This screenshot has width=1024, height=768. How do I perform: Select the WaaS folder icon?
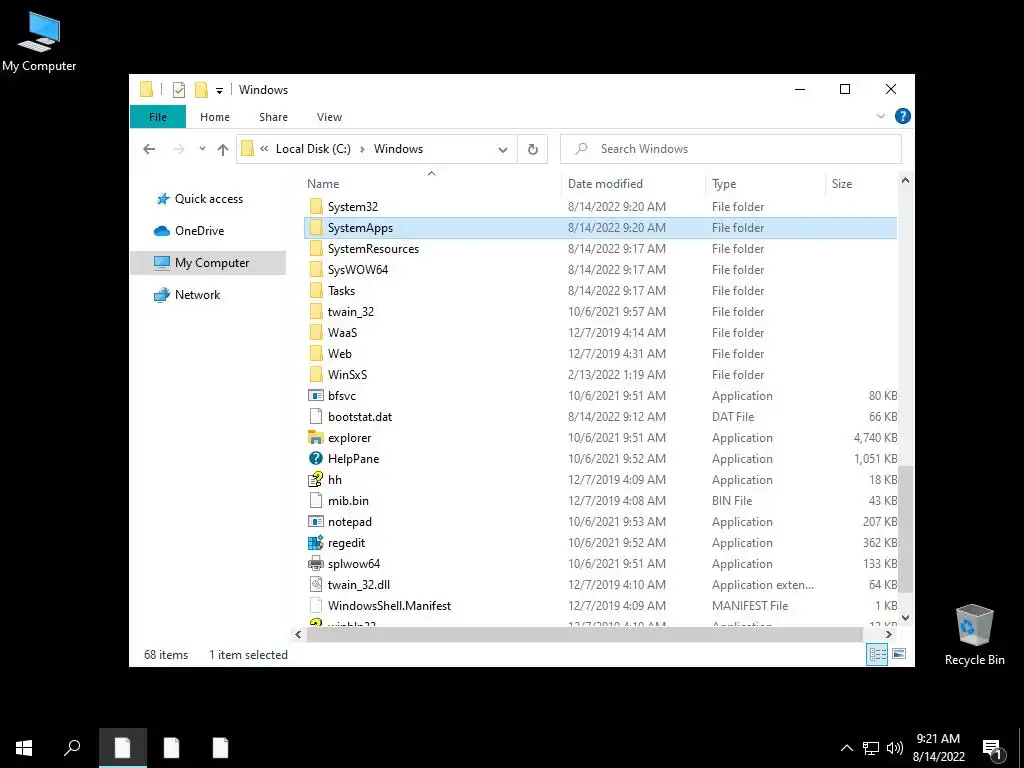pos(315,332)
